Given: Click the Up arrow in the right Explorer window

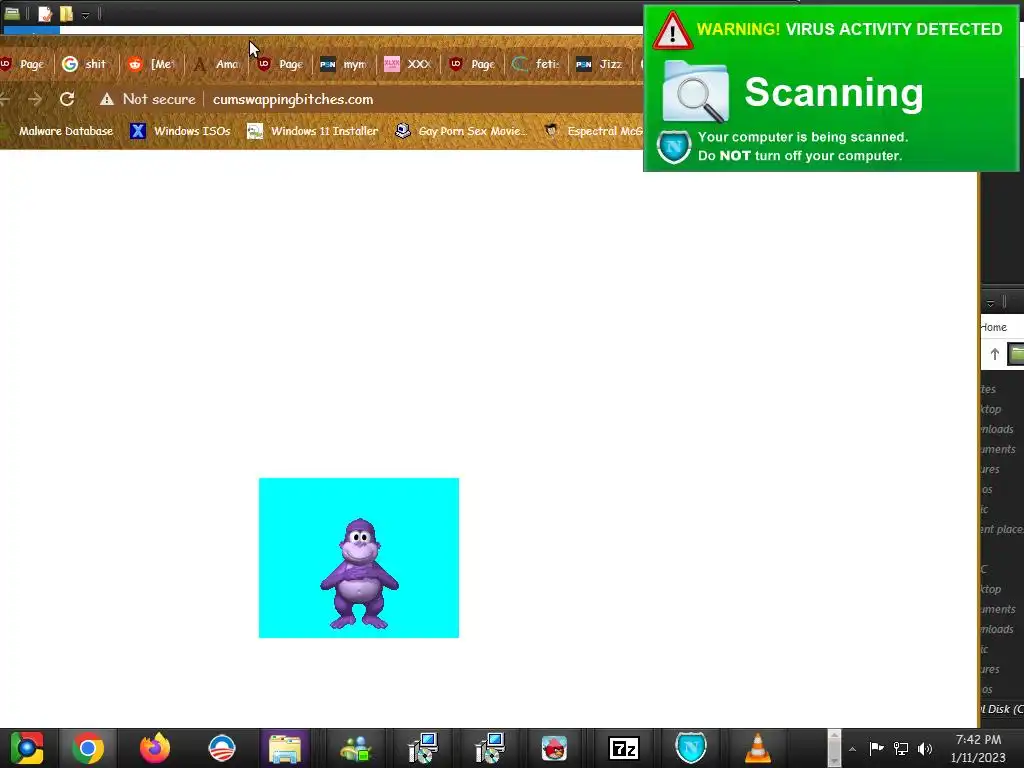Looking at the screenshot, I should (995, 354).
